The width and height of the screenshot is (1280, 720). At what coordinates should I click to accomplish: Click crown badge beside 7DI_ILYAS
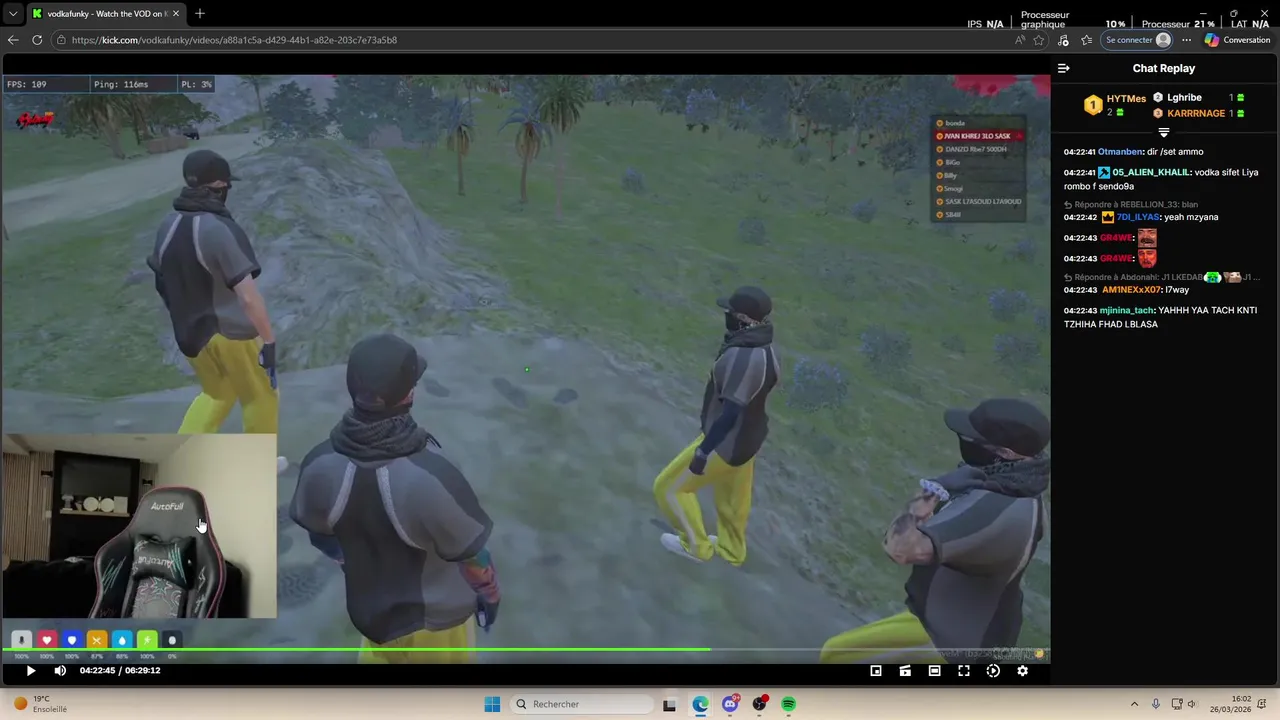[x=1108, y=217]
